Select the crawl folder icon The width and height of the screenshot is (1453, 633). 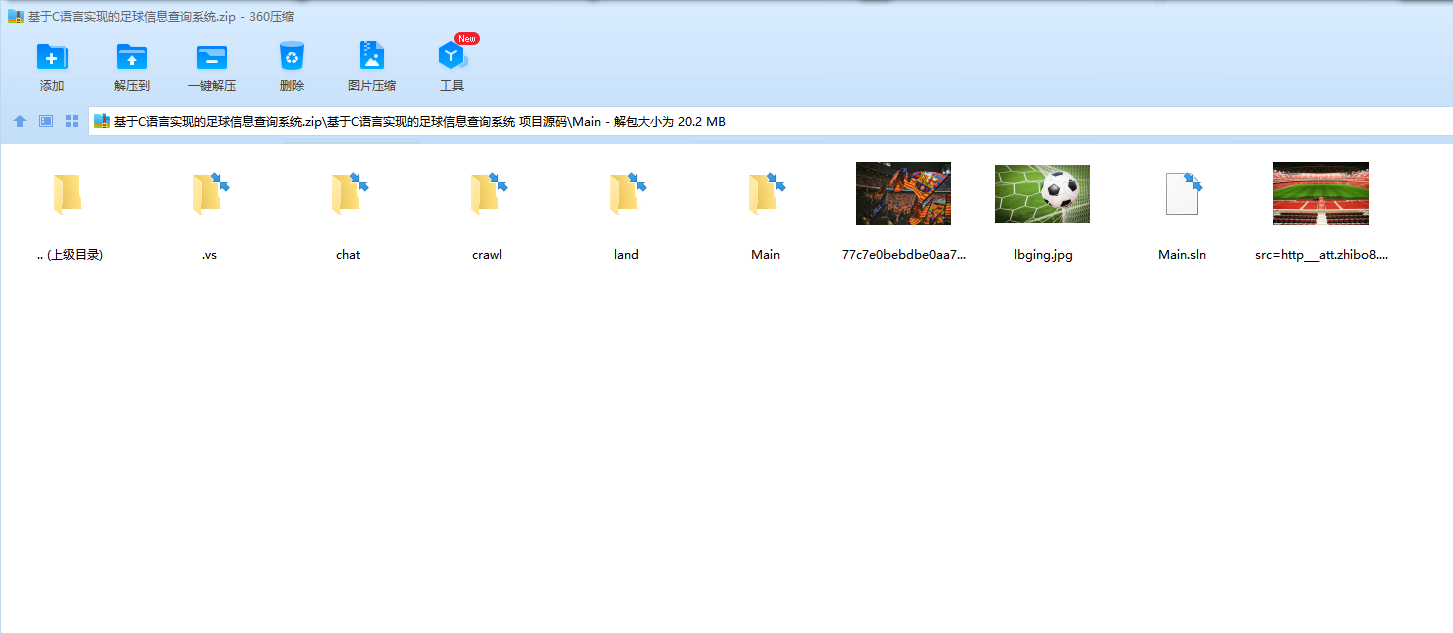487,194
